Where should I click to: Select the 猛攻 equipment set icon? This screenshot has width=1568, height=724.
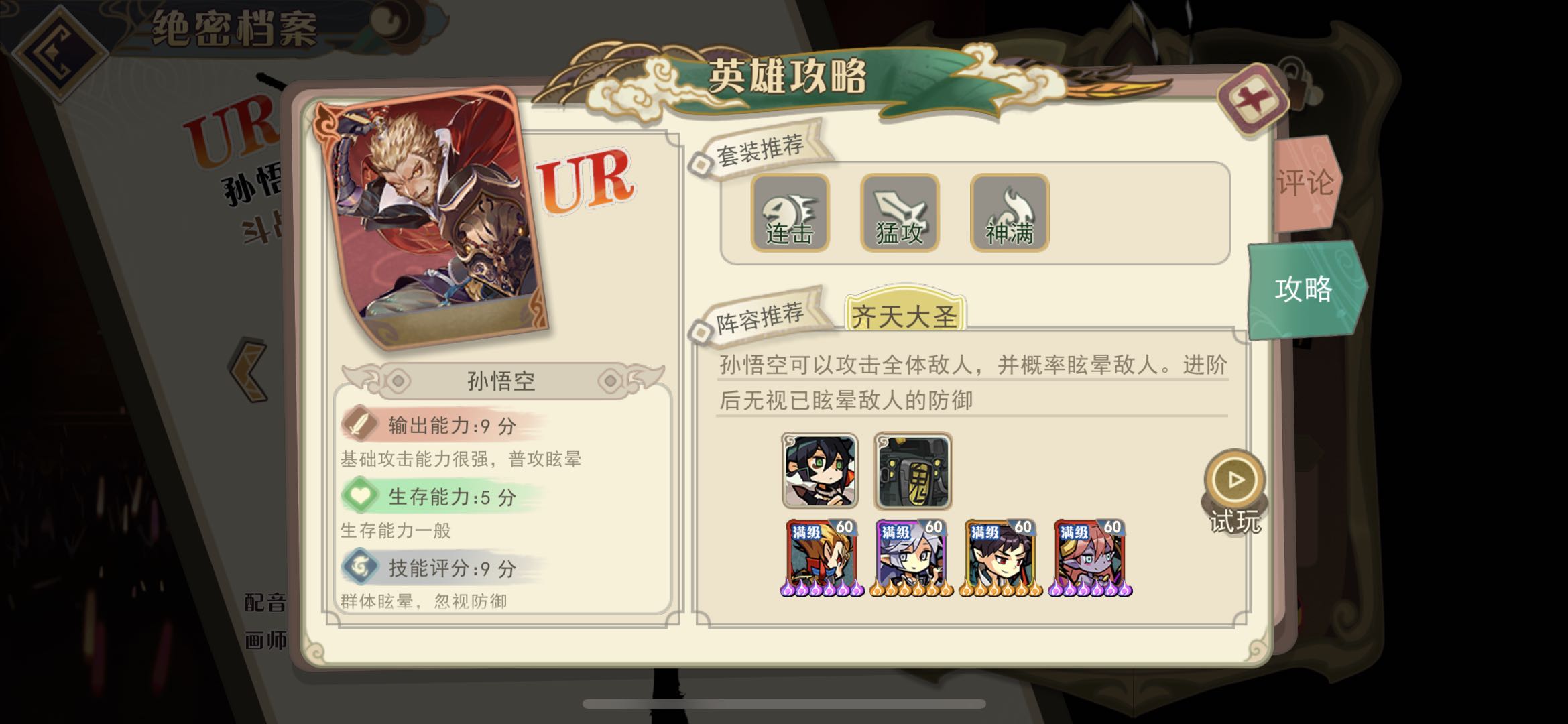[x=900, y=213]
